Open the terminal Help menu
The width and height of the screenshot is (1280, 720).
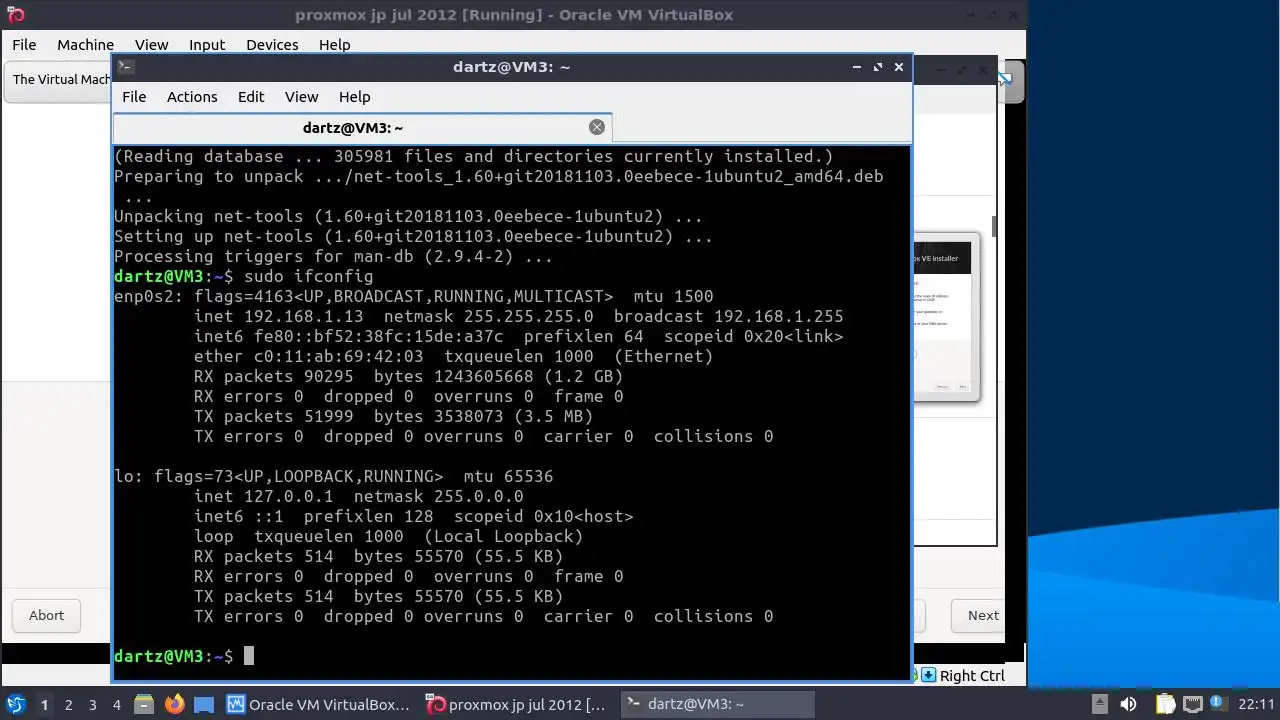coord(354,97)
